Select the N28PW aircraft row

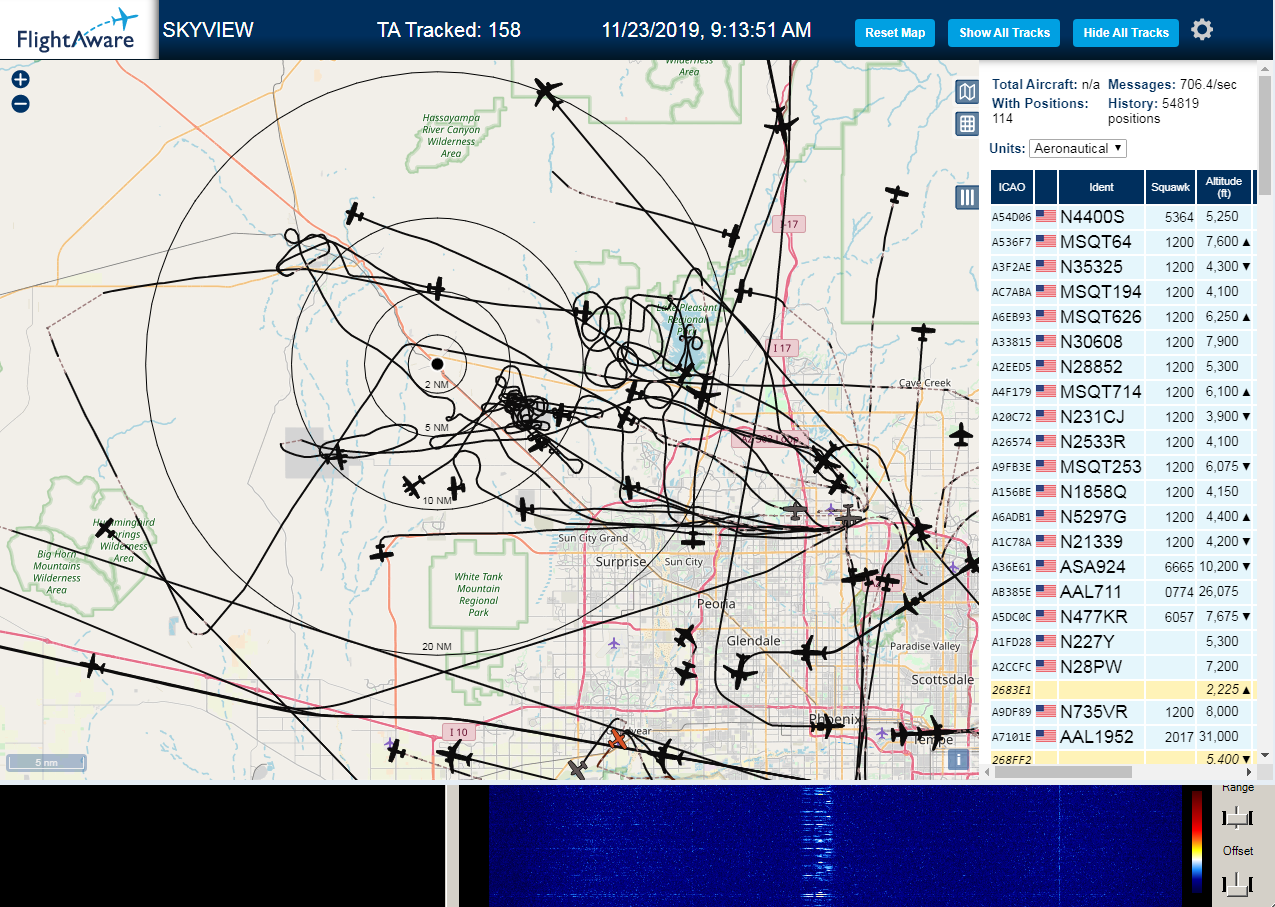pos(1123,666)
